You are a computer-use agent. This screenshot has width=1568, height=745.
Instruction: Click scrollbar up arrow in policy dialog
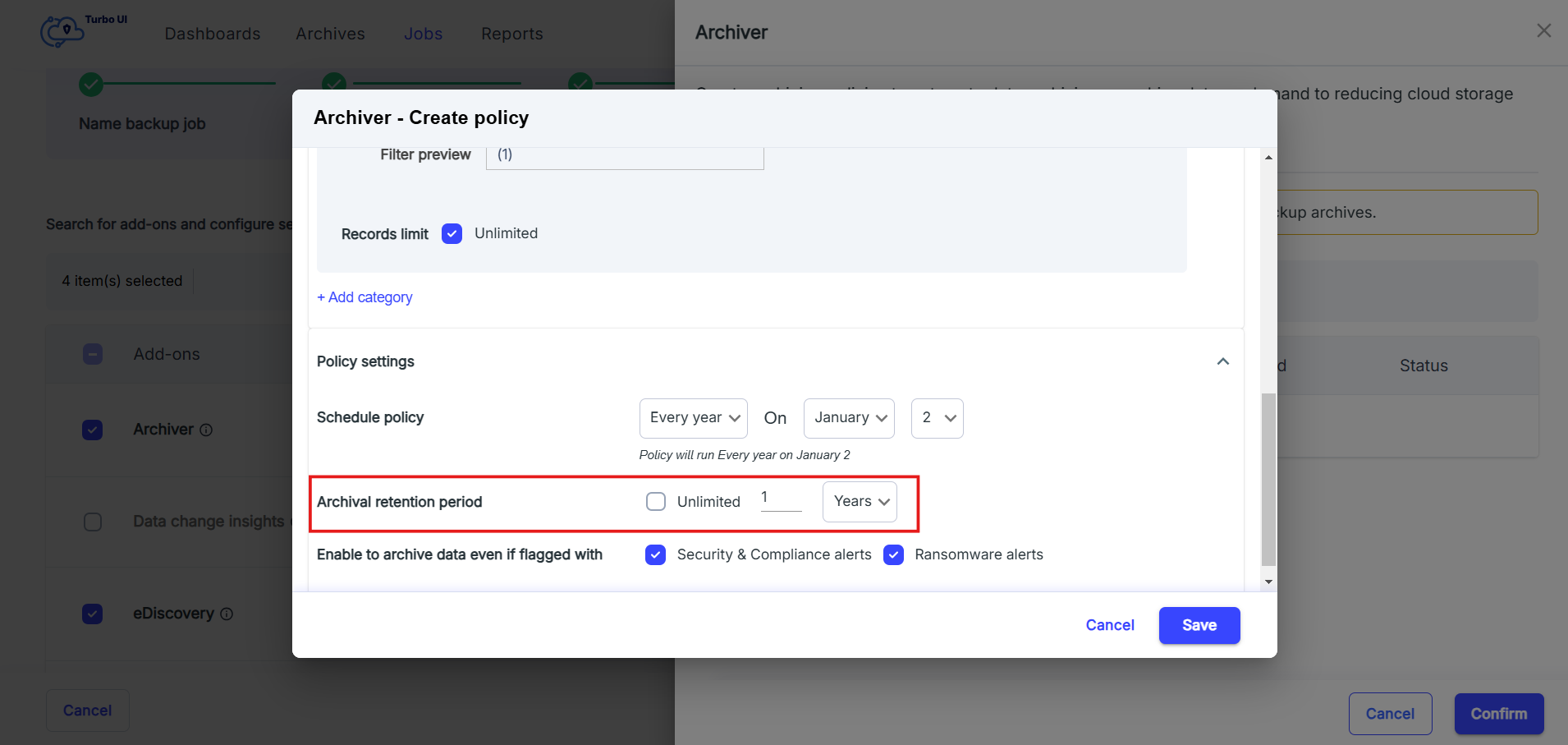coord(1268,157)
